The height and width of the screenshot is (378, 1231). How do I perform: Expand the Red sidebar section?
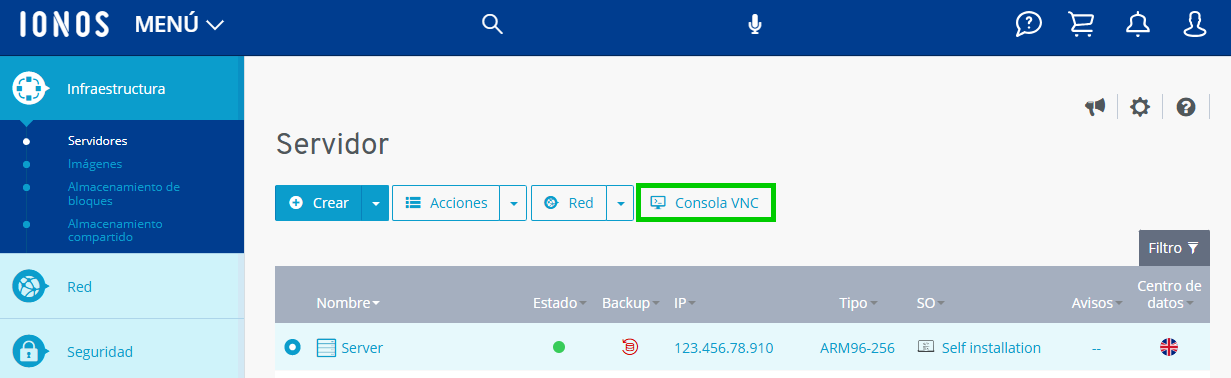click(x=122, y=286)
